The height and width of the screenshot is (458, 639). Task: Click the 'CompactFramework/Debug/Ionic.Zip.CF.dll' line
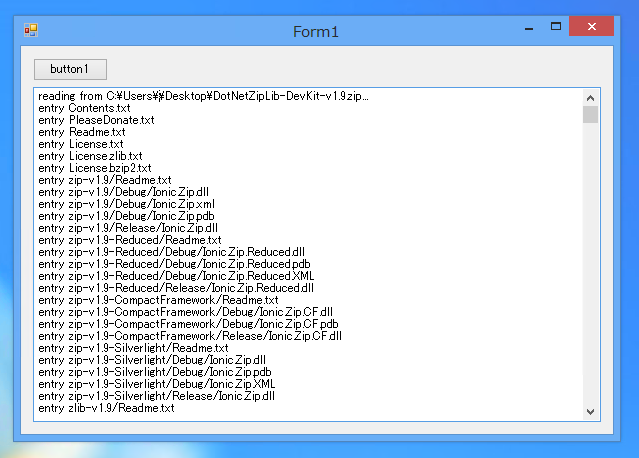tap(185, 312)
